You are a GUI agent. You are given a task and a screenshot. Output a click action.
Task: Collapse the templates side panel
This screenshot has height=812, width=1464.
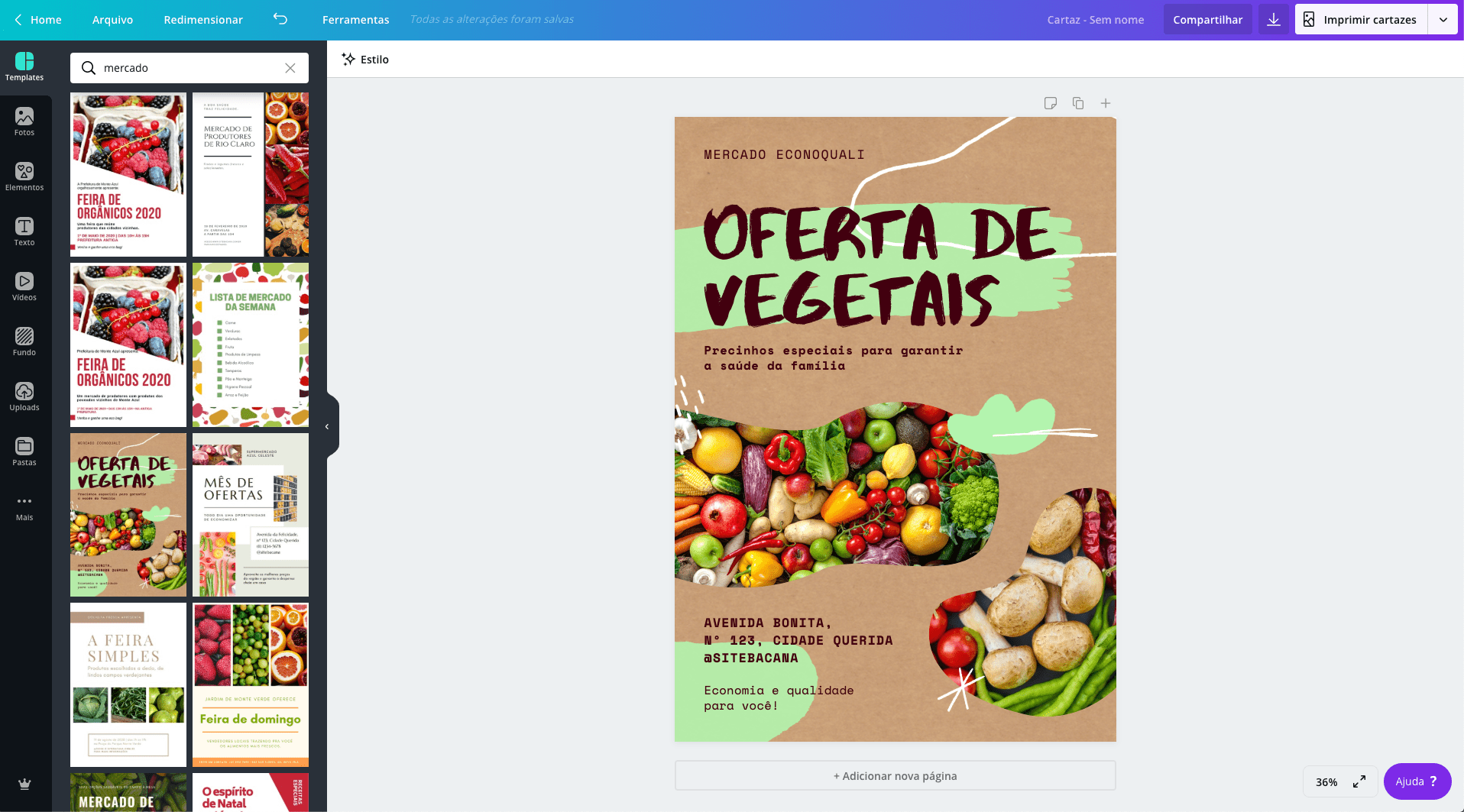tap(328, 426)
